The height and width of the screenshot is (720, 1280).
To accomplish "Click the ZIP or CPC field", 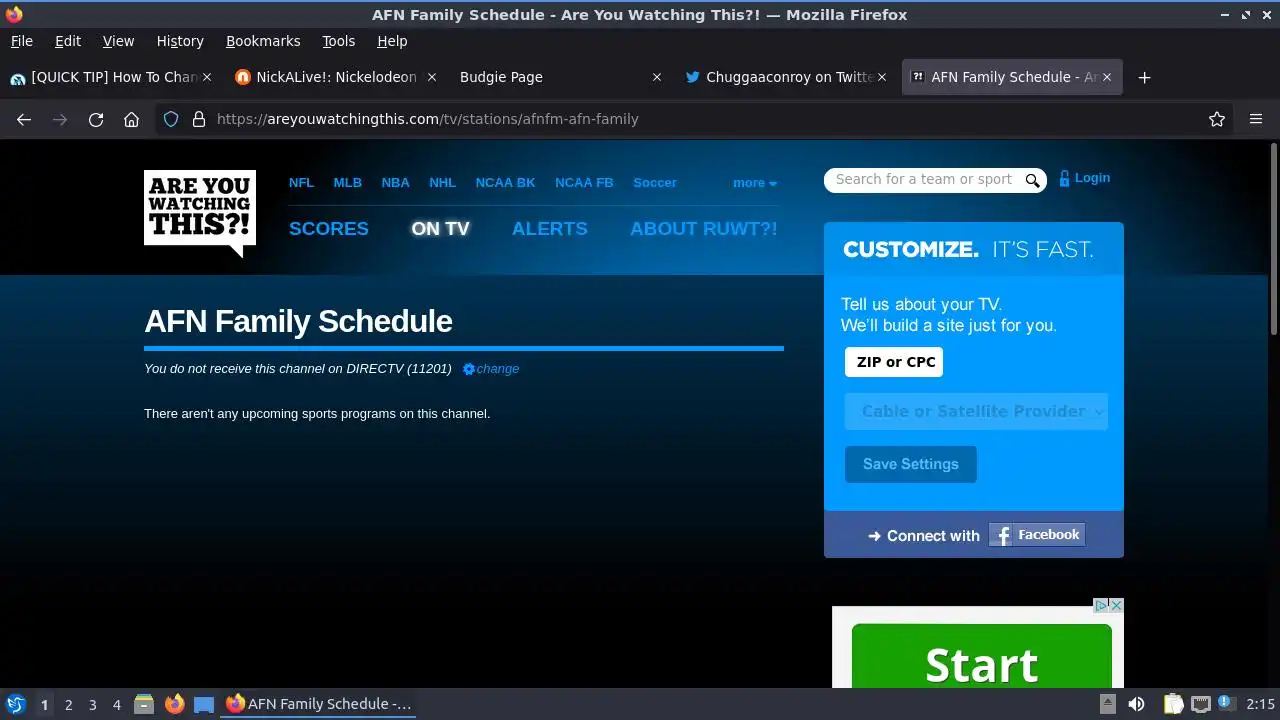I will [894, 362].
